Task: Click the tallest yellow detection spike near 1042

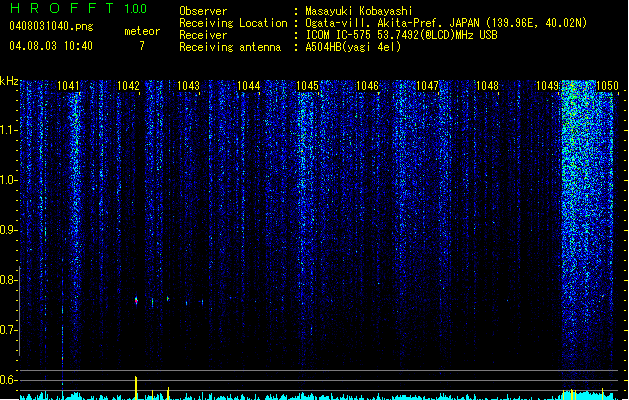Action: pyautogui.click(x=136, y=388)
